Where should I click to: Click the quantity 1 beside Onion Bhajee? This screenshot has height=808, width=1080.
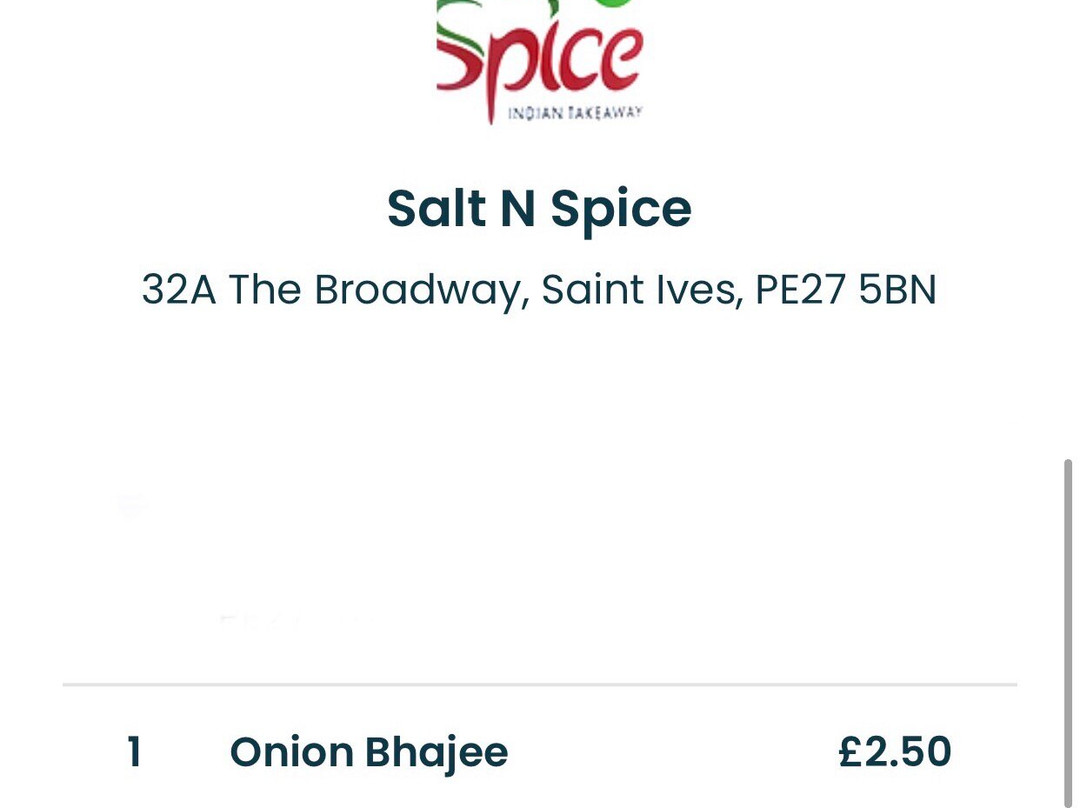click(134, 752)
